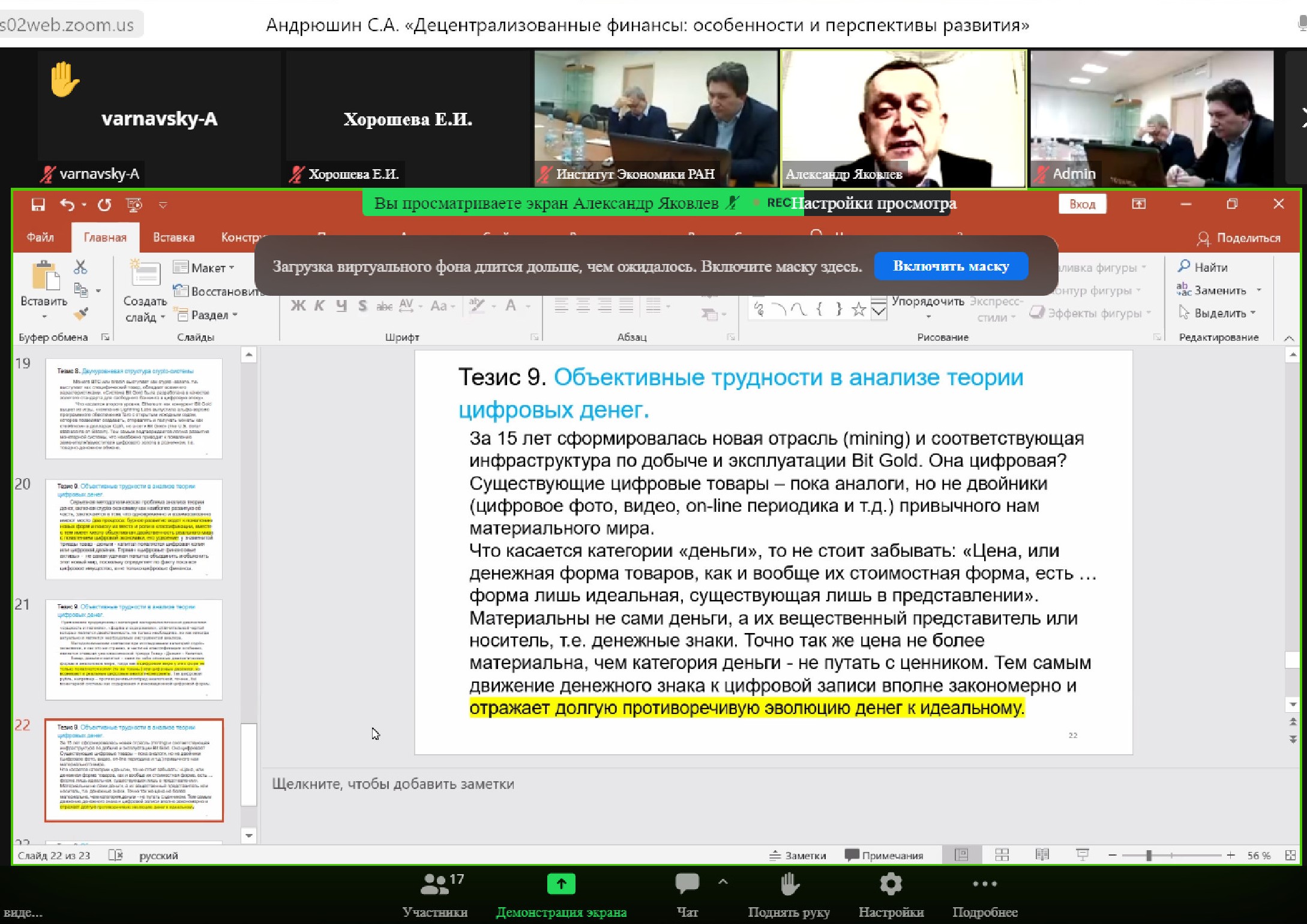
Task: Click fit slide to window icon
Action: point(1291,856)
